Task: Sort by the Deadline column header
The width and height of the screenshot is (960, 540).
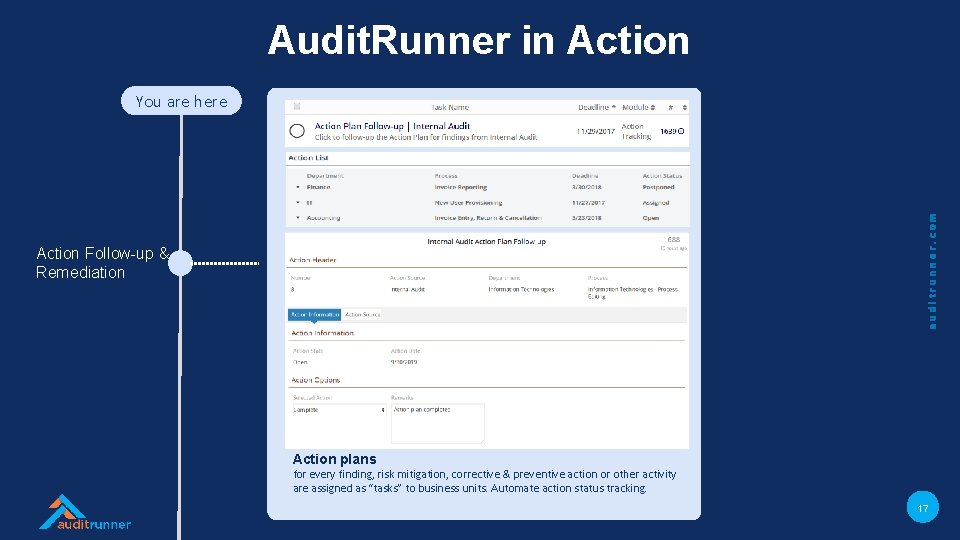Action: click(x=596, y=107)
